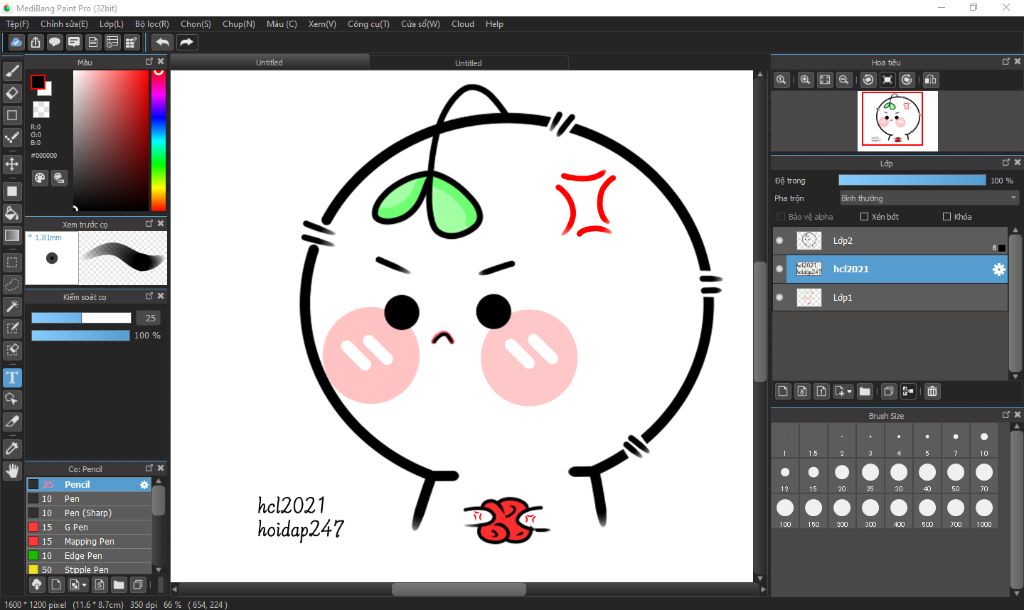
Task: Toggle the Khóa lock checkbox
Action: pos(947,217)
